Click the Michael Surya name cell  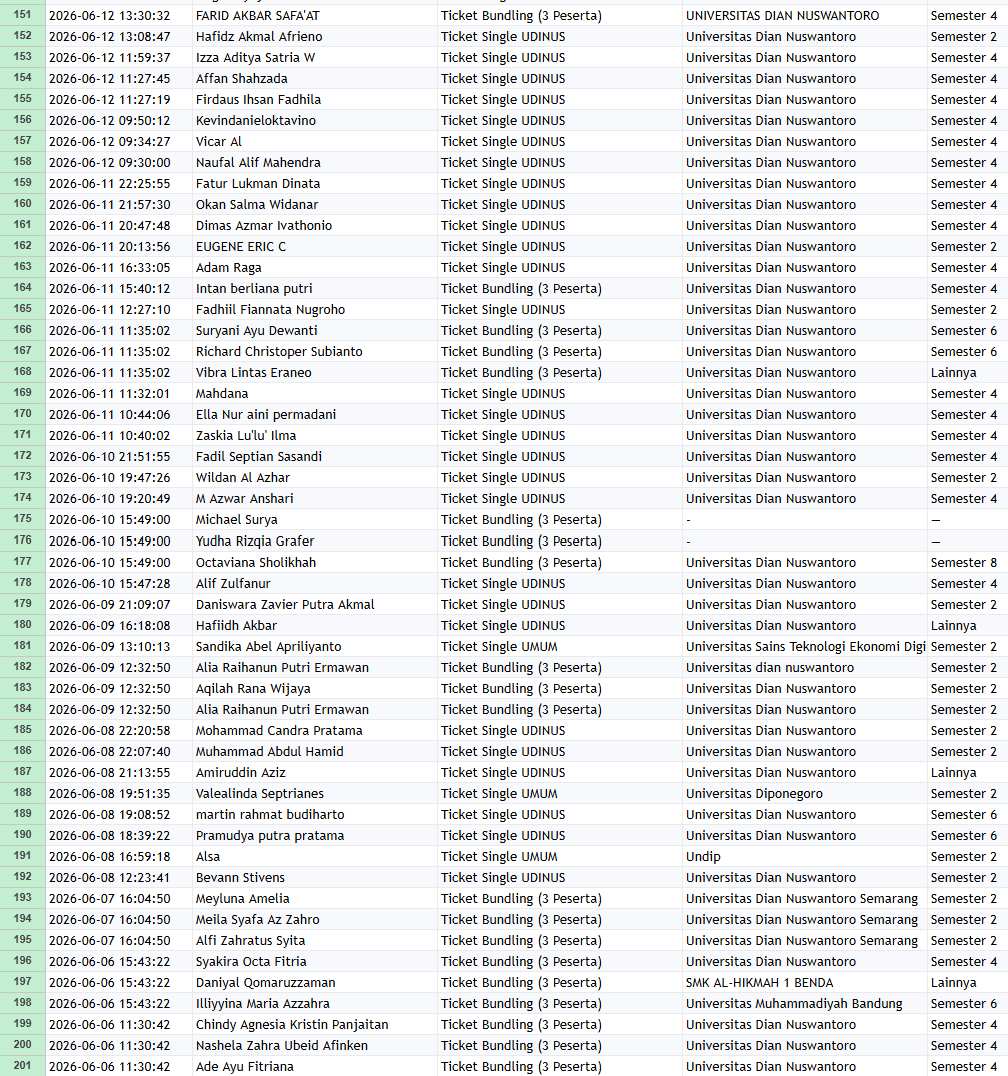[315, 519]
